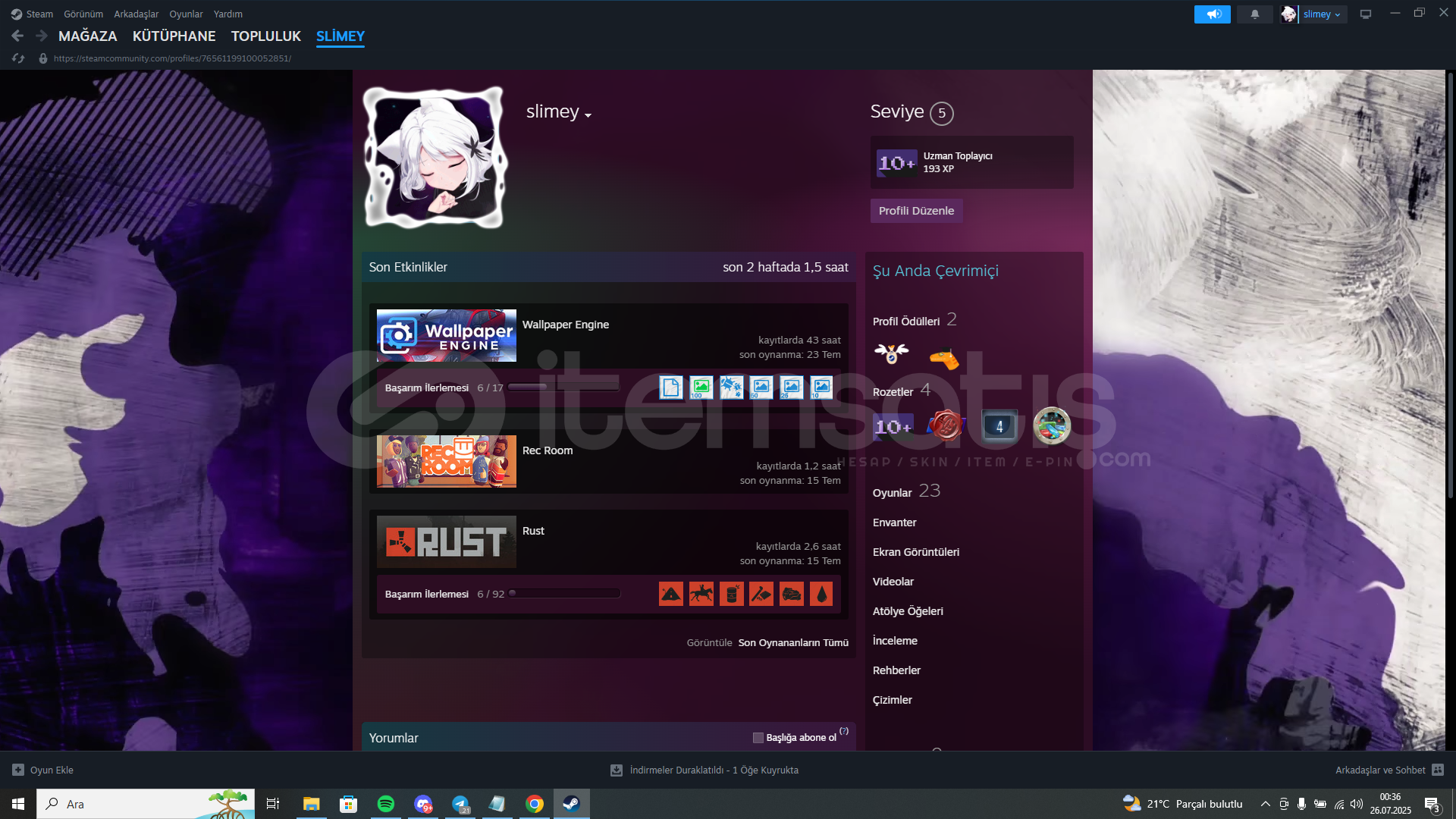This screenshot has height=819, width=1456.
Task: Click the Windows search box Ara
Action: pos(146,804)
